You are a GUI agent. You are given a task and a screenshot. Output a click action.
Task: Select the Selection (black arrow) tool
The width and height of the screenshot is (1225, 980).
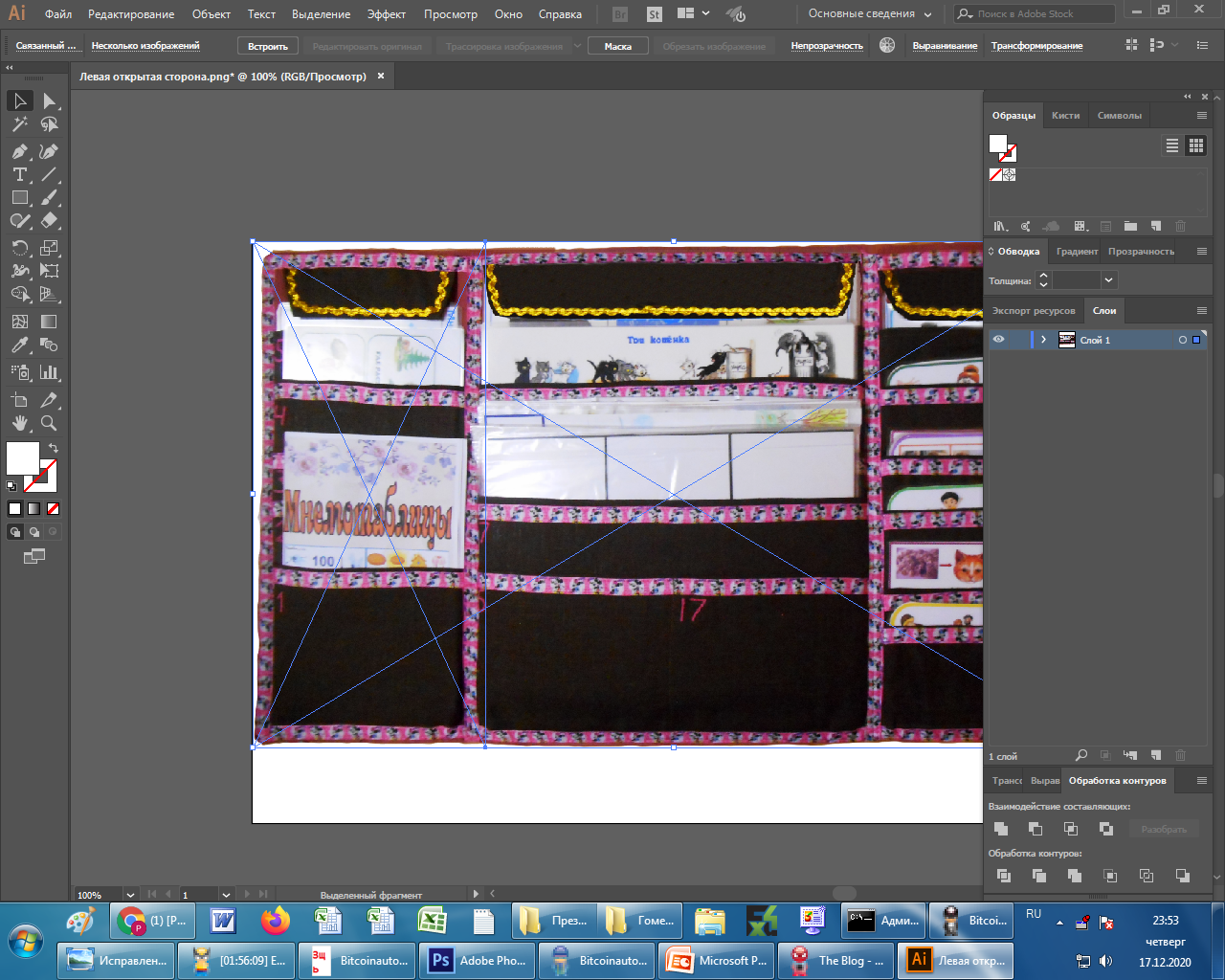click(x=20, y=100)
